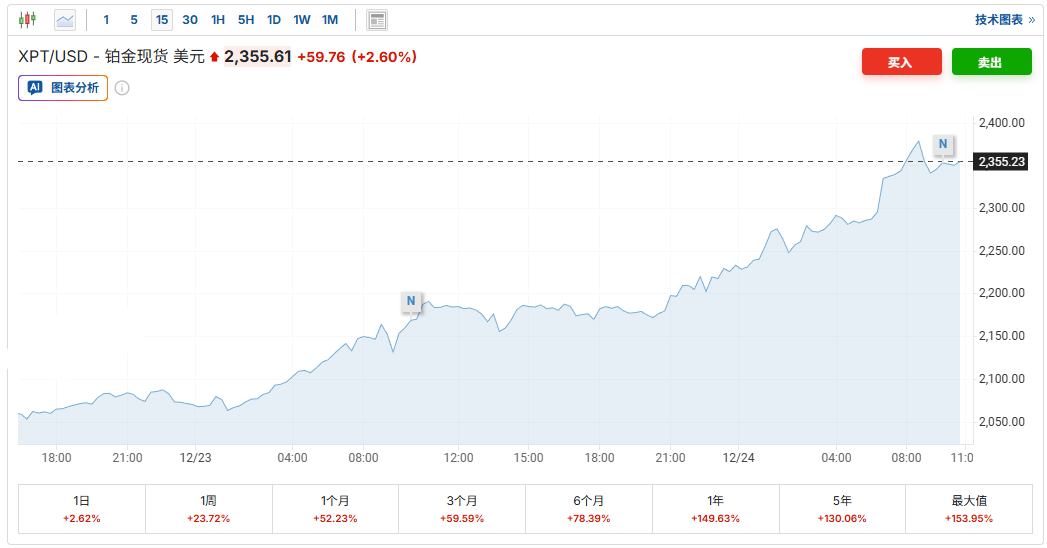Click the info icon beside 图表分析

coord(122,88)
